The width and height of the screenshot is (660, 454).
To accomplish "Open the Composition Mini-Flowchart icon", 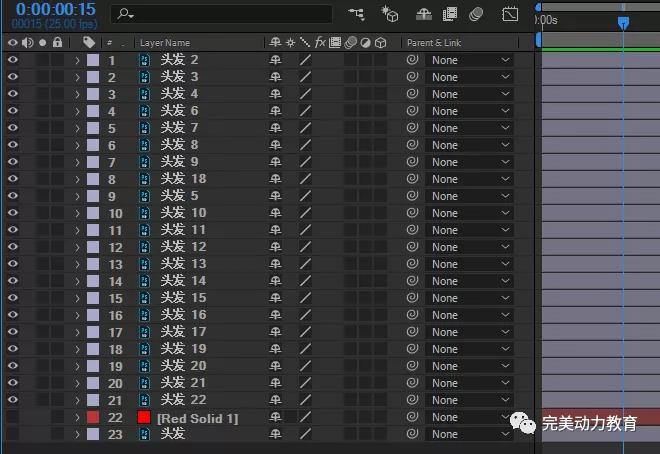I will click(x=356, y=14).
